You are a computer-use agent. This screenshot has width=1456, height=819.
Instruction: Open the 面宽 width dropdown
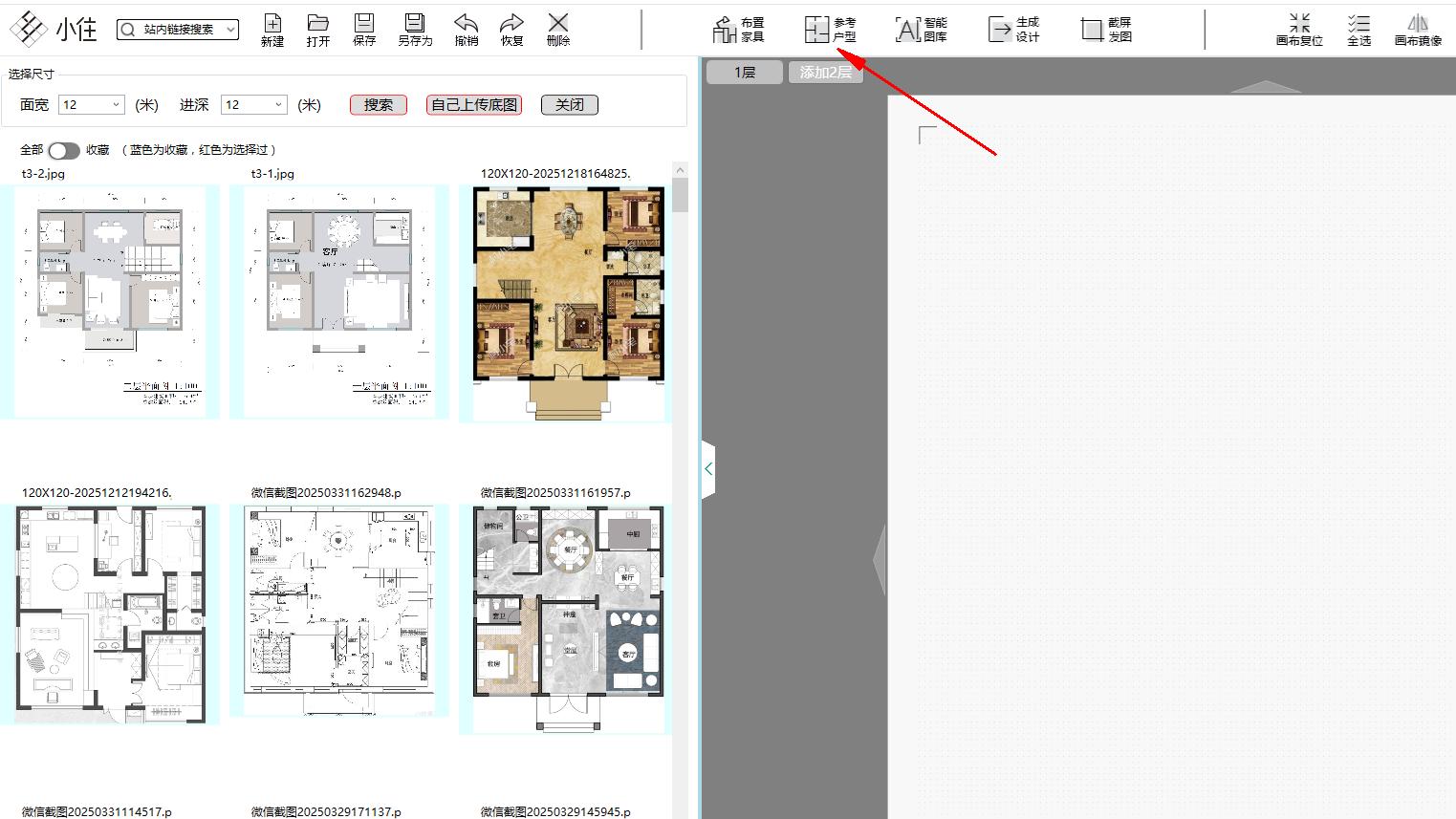[117, 104]
